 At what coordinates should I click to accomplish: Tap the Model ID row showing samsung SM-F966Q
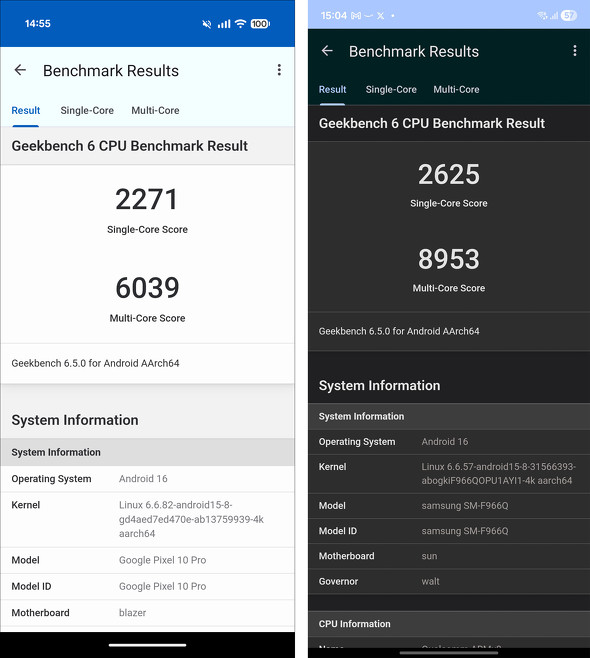click(449, 531)
